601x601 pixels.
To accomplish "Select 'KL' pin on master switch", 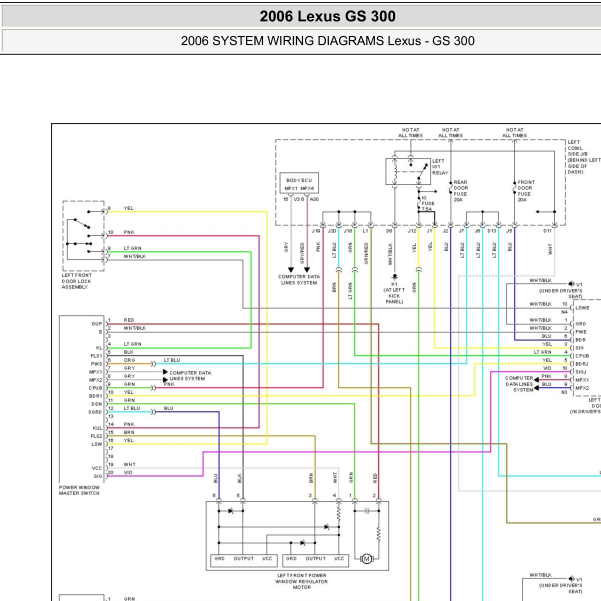I will click(x=99, y=348).
